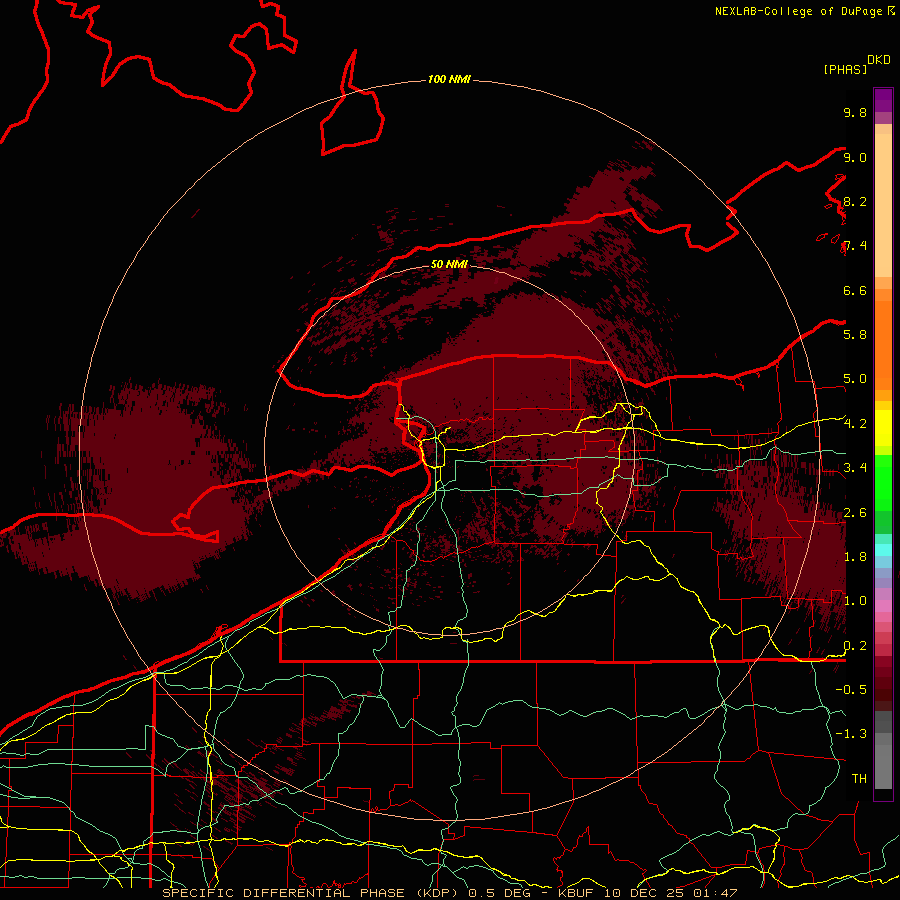Viewport: 900px width, 900px height.
Task: Select the 8.2 value on color scale
Action: click(855, 201)
